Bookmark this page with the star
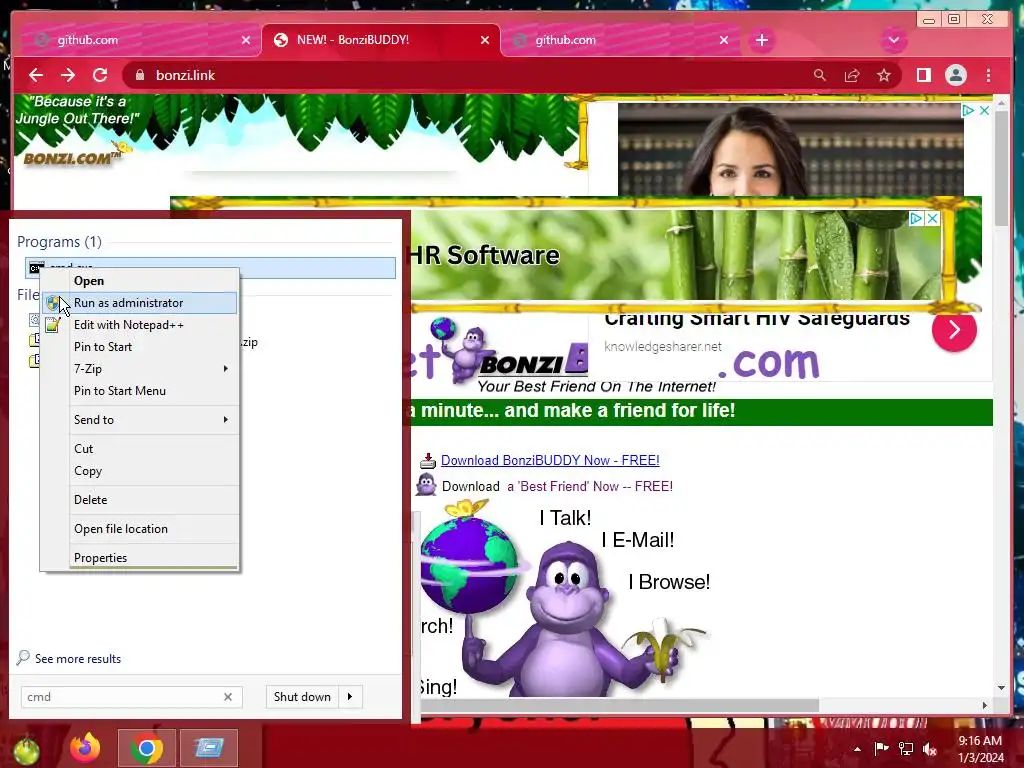Viewport: 1024px width, 768px height. [x=884, y=75]
